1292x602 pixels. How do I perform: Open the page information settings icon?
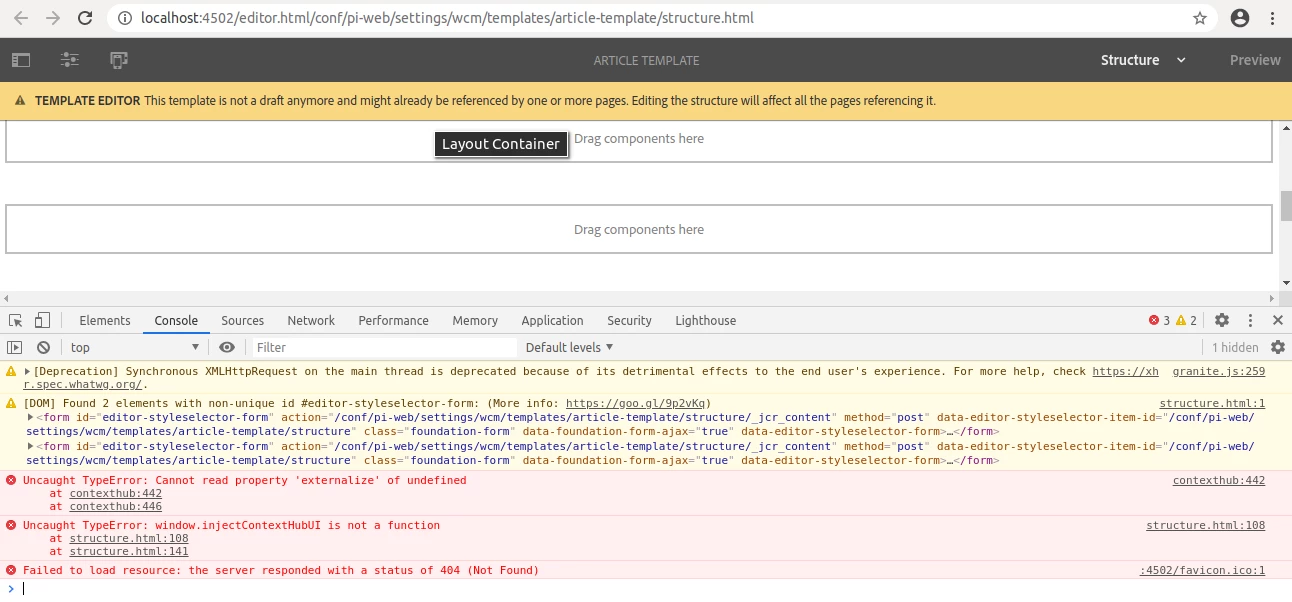pos(69,60)
